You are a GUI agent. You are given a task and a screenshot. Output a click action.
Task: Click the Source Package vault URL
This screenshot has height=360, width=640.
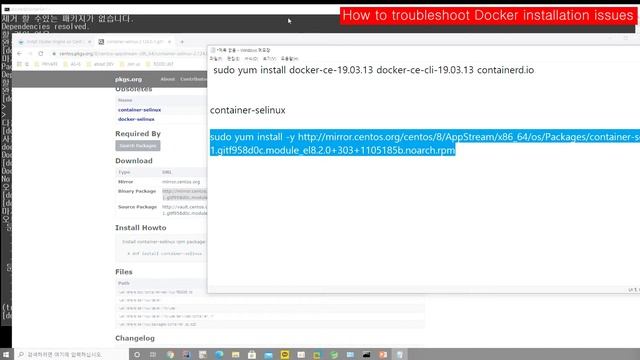tap(184, 210)
